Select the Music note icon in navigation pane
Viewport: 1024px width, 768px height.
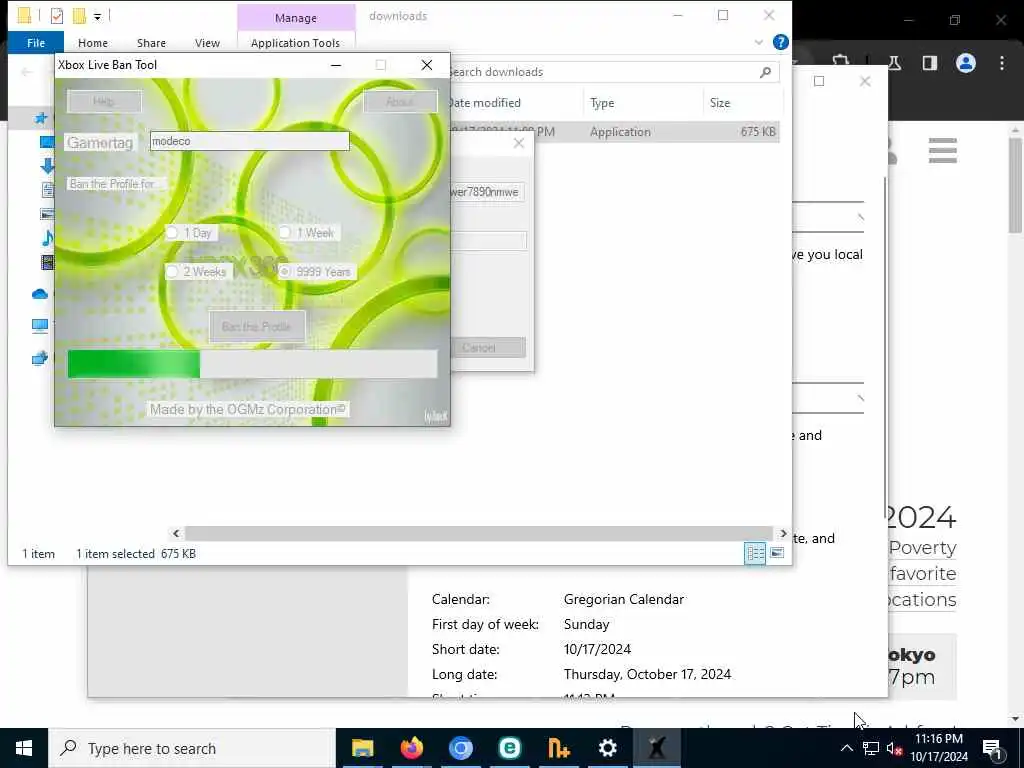coord(47,238)
